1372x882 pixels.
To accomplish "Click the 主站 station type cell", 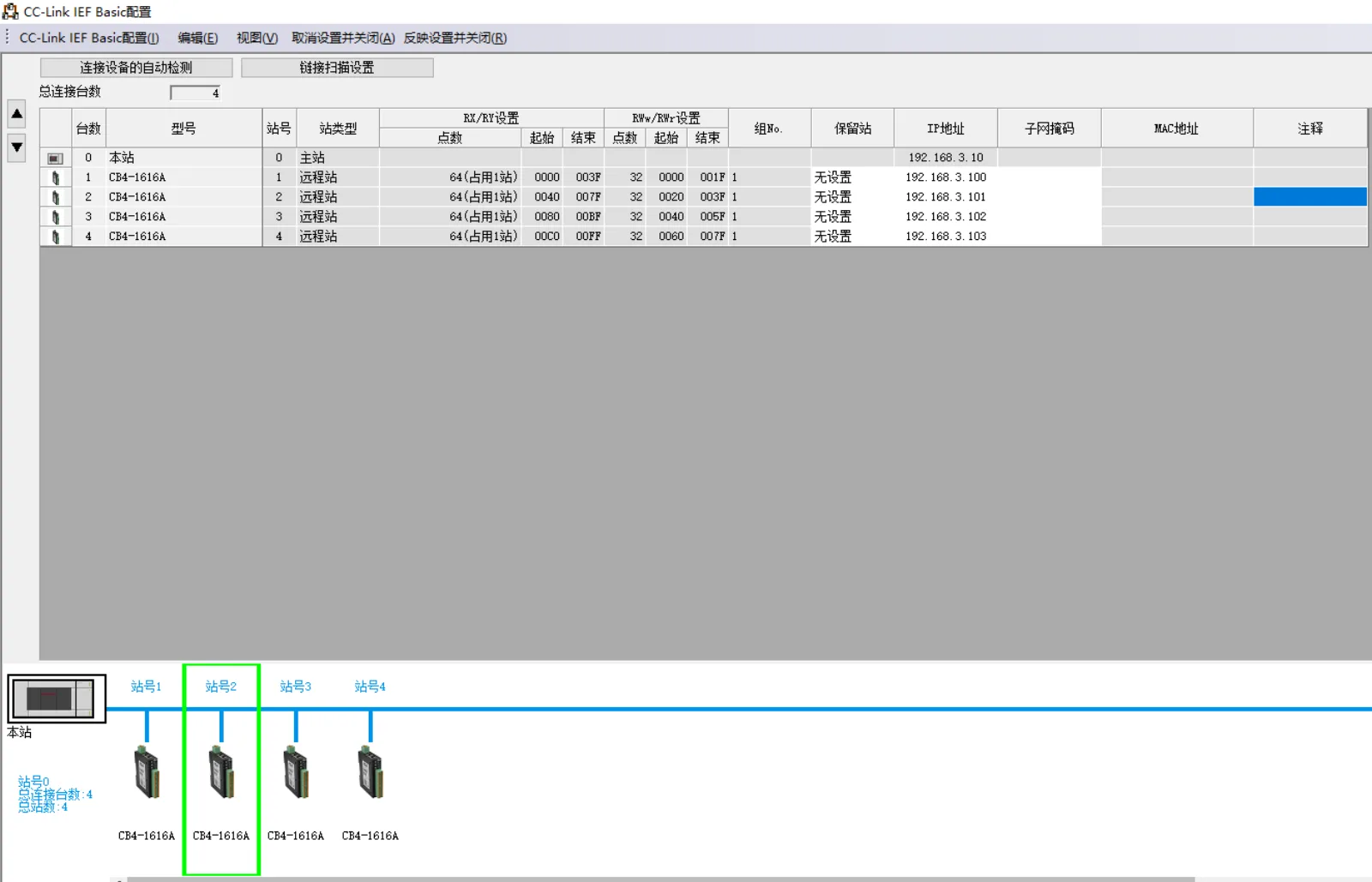I will (338, 158).
